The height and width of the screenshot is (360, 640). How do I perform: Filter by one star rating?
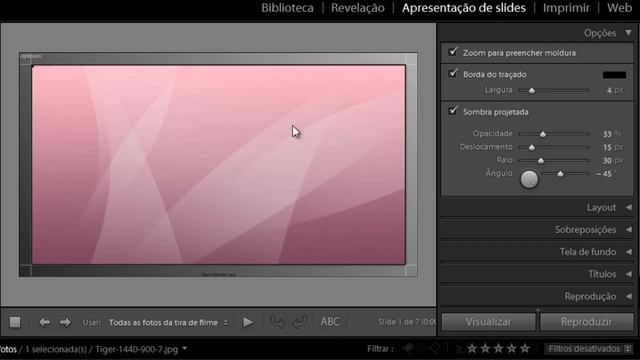click(x=472, y=348)
